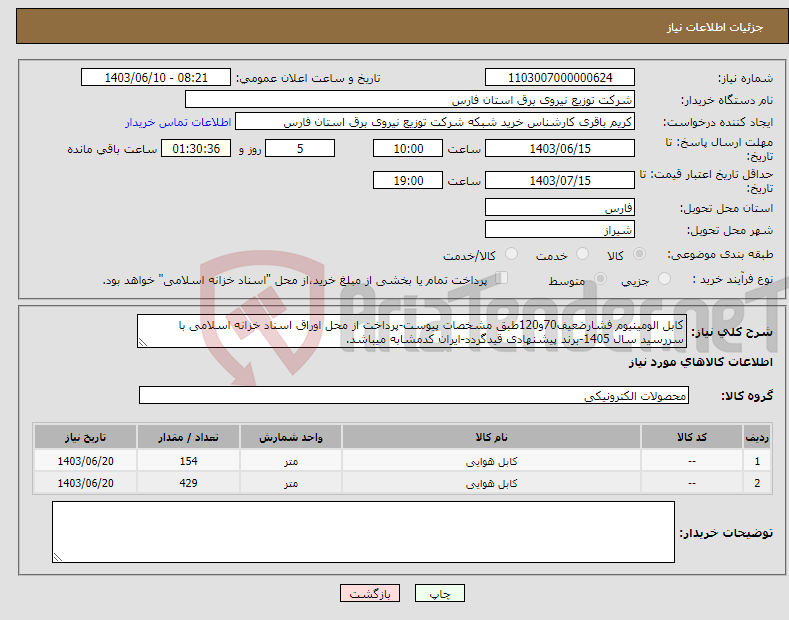This screenshot has width=789, height=620.
Task: Click date 1403/06/20 in row 2
Action: click(x=86, y=483)
